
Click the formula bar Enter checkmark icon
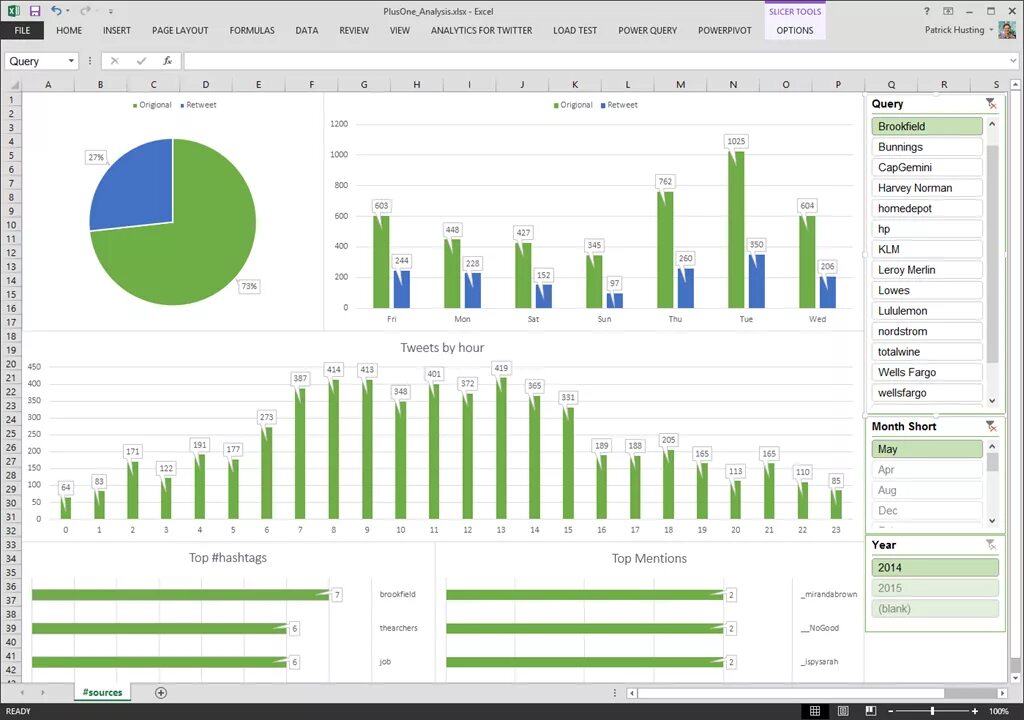coord(141,61)
